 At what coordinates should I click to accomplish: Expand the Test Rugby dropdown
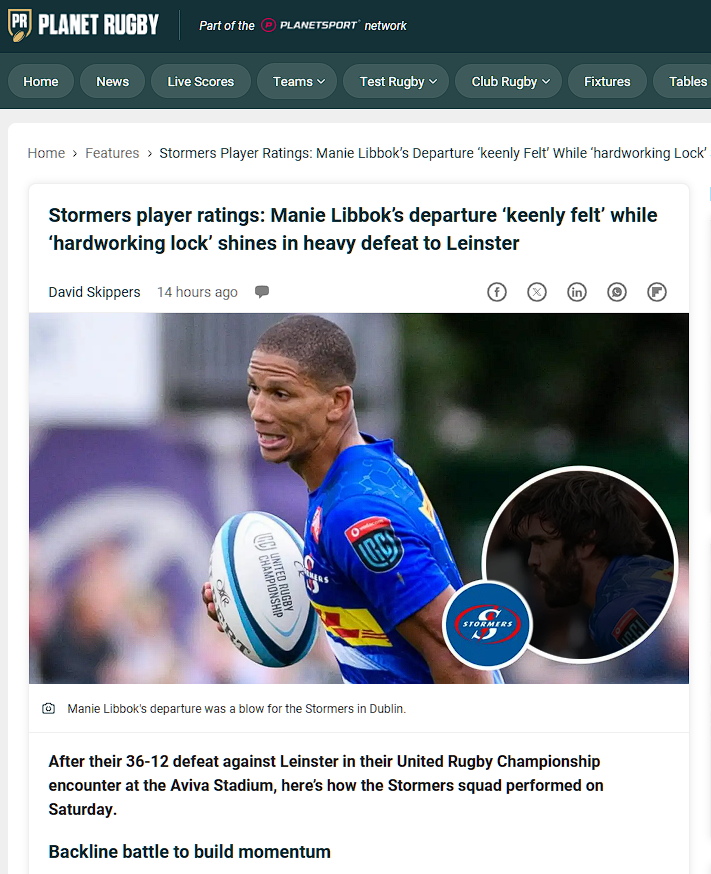click(396, 81)
